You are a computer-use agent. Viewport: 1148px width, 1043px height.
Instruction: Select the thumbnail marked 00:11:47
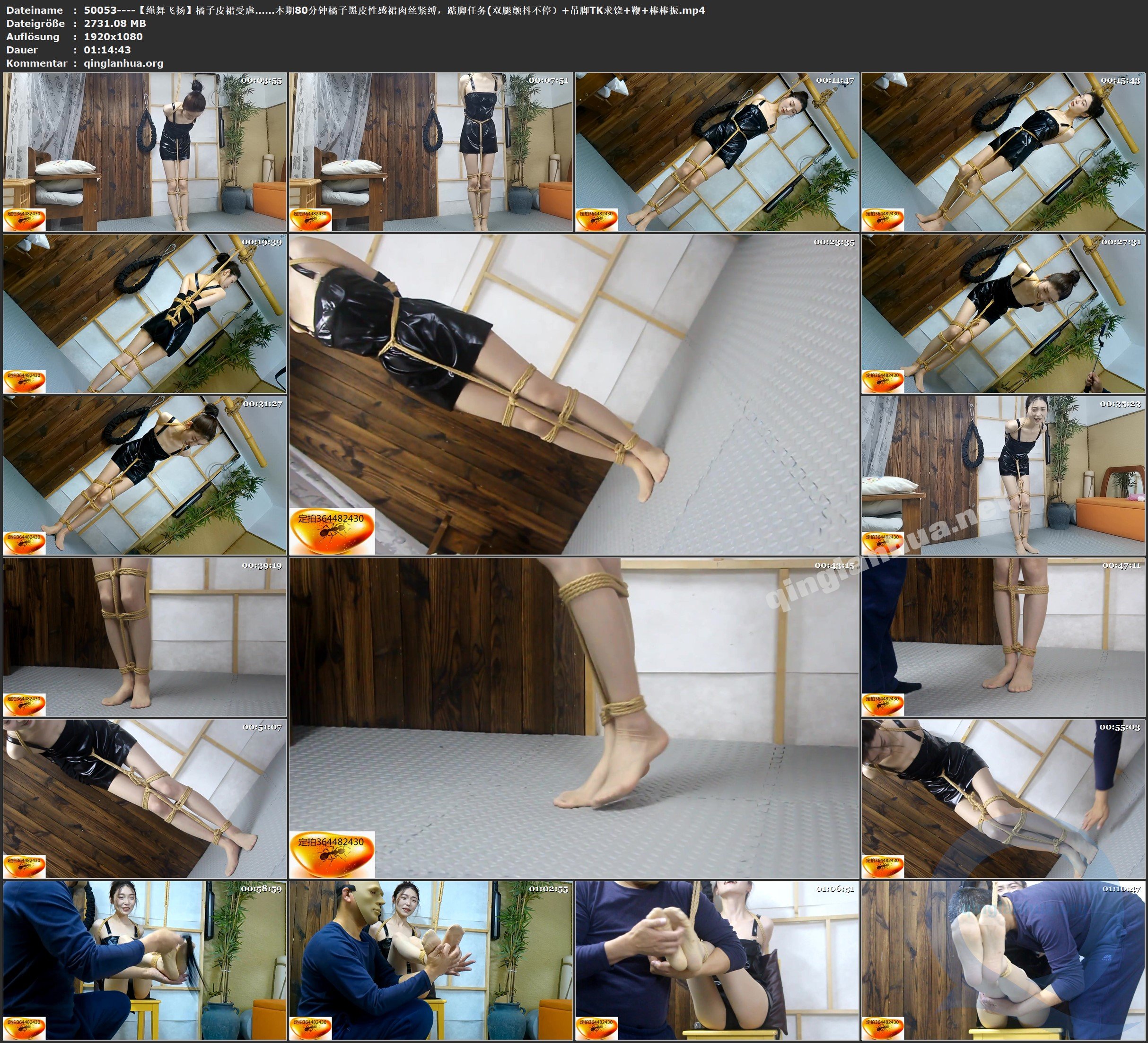pyautogui.click(x=717, y=152)
